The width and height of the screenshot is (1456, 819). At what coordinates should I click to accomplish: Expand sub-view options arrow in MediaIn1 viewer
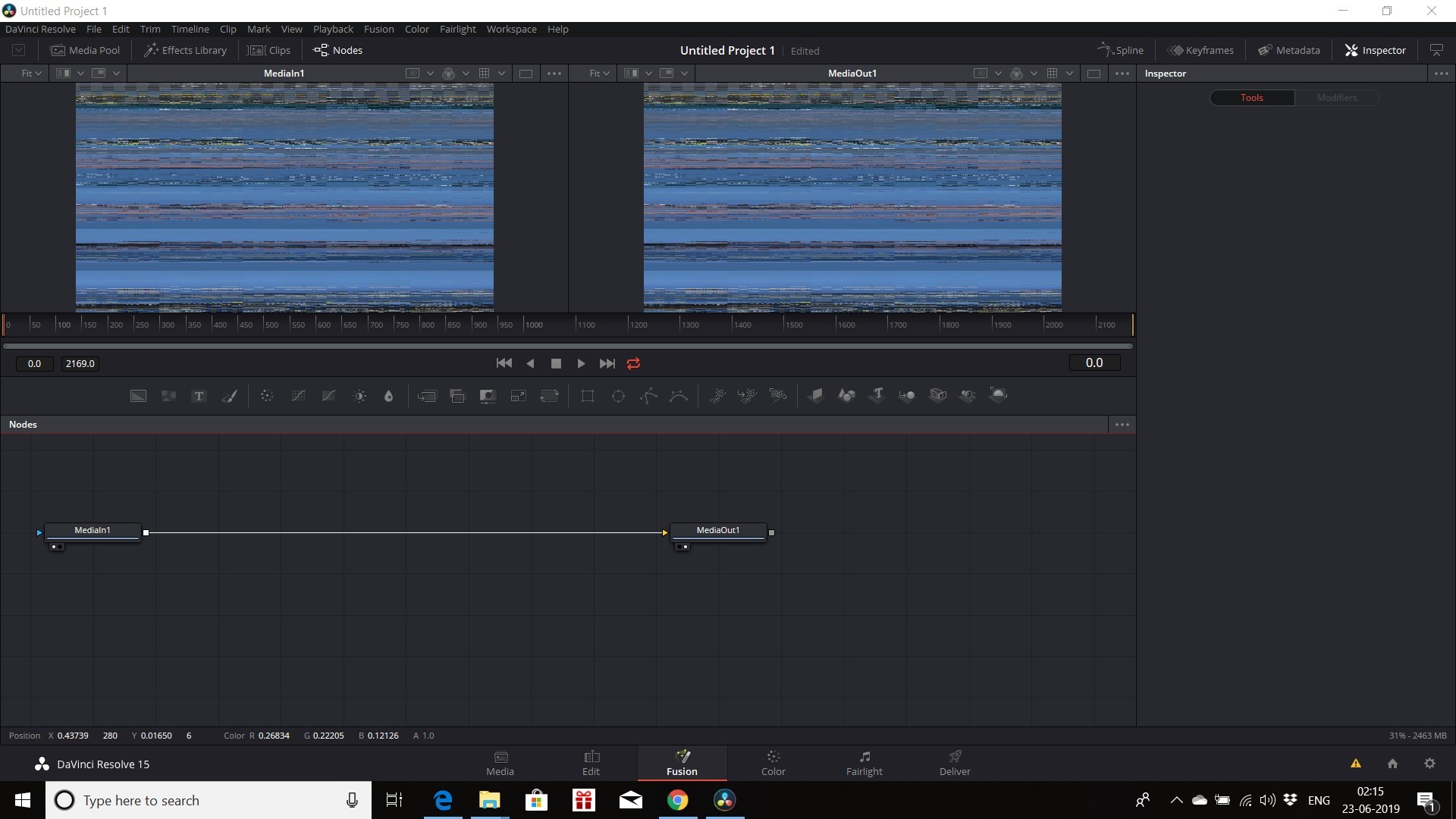click(116, 74)
